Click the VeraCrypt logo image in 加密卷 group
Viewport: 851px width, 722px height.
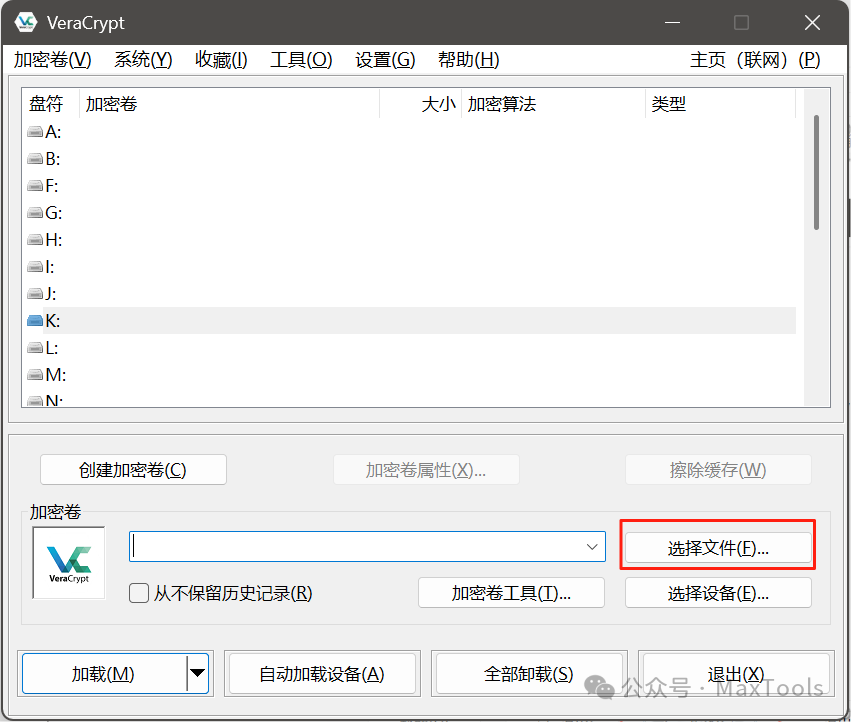point(69,563)
